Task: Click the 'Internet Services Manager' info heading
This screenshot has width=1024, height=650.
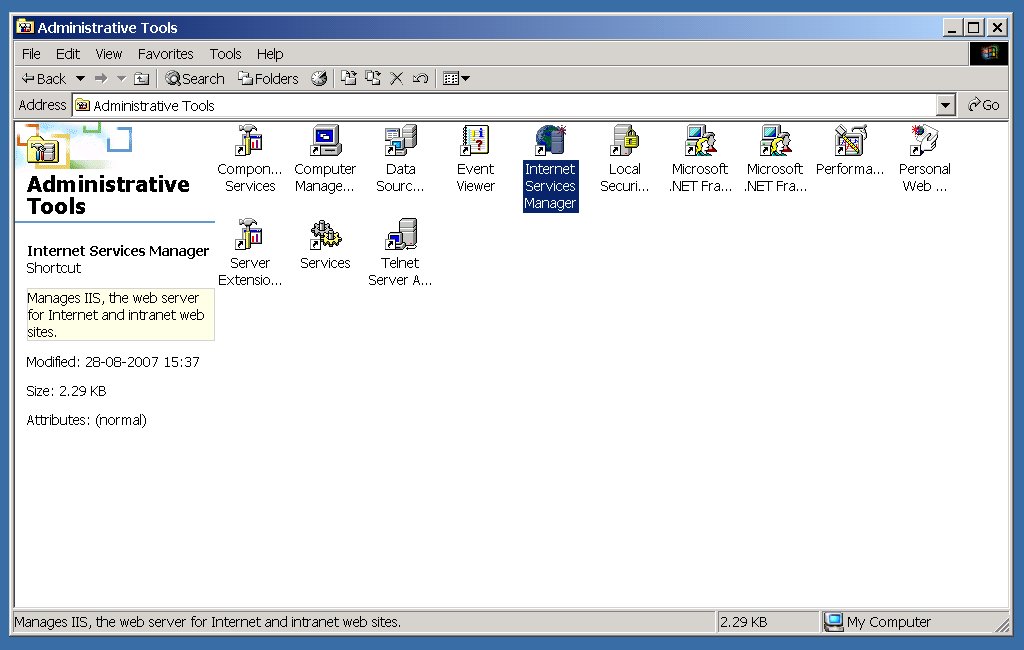Action: point(118,251)
